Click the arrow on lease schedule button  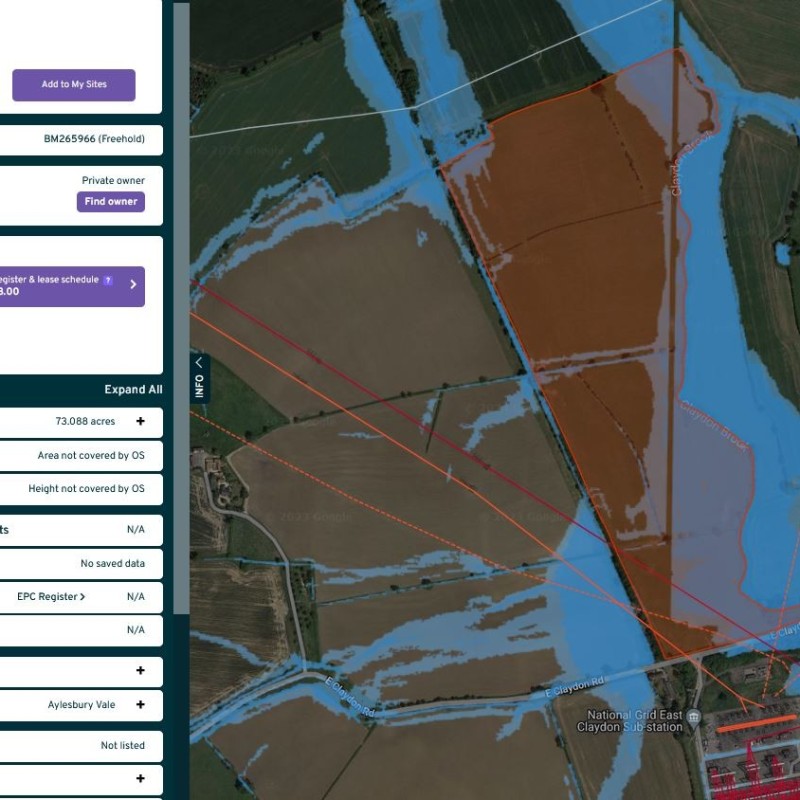tap(133, 285)
